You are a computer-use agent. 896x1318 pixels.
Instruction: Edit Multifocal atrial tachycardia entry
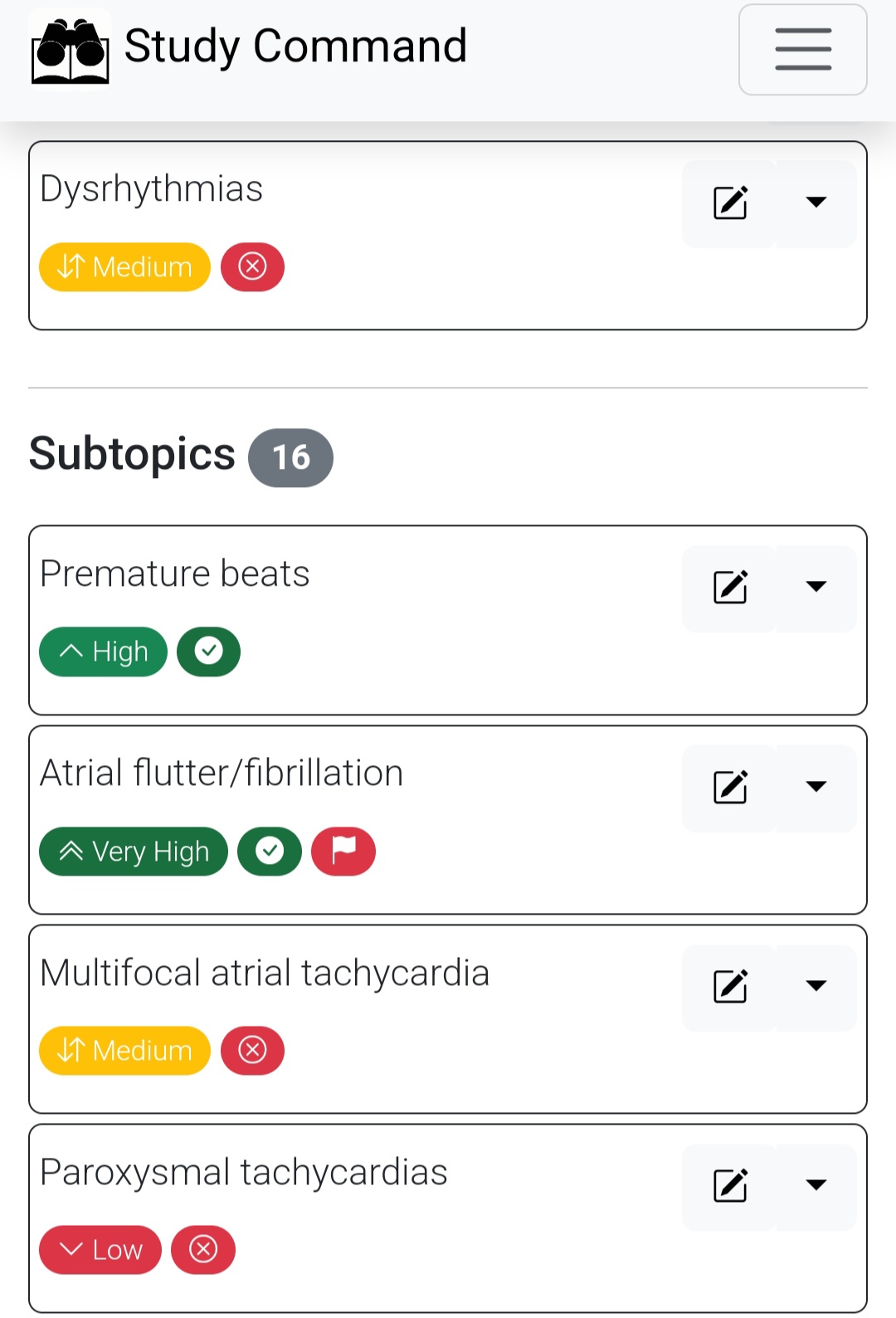tap(730, 986)
